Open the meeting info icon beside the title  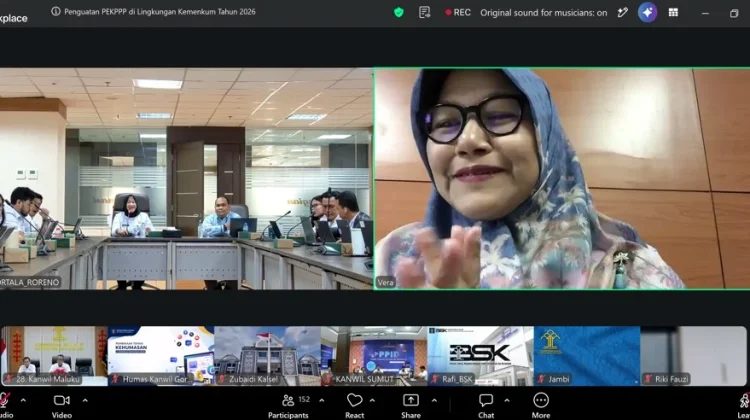click(55, 11)
